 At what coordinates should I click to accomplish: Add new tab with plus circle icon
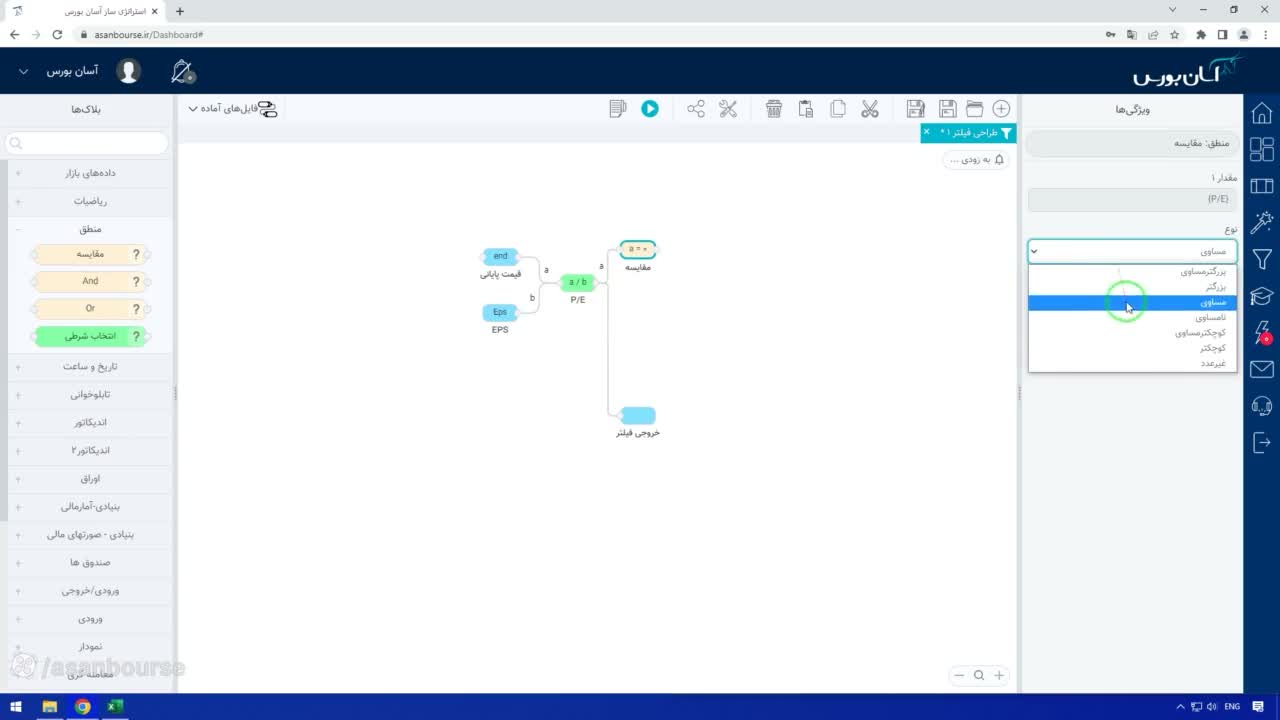(x=1001, y=109)
